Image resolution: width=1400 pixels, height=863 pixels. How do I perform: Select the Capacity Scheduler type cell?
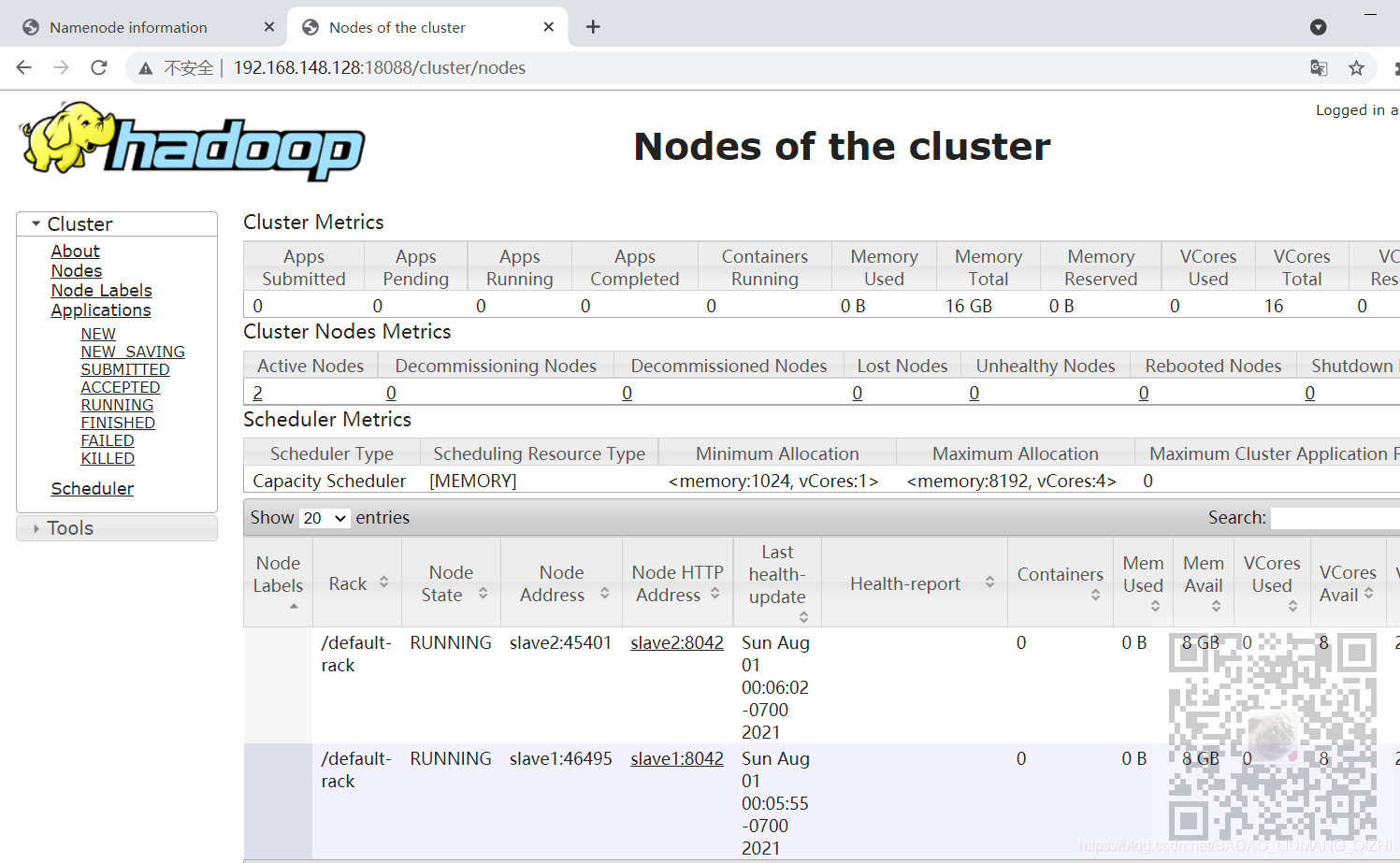click(x=329, y=482)
